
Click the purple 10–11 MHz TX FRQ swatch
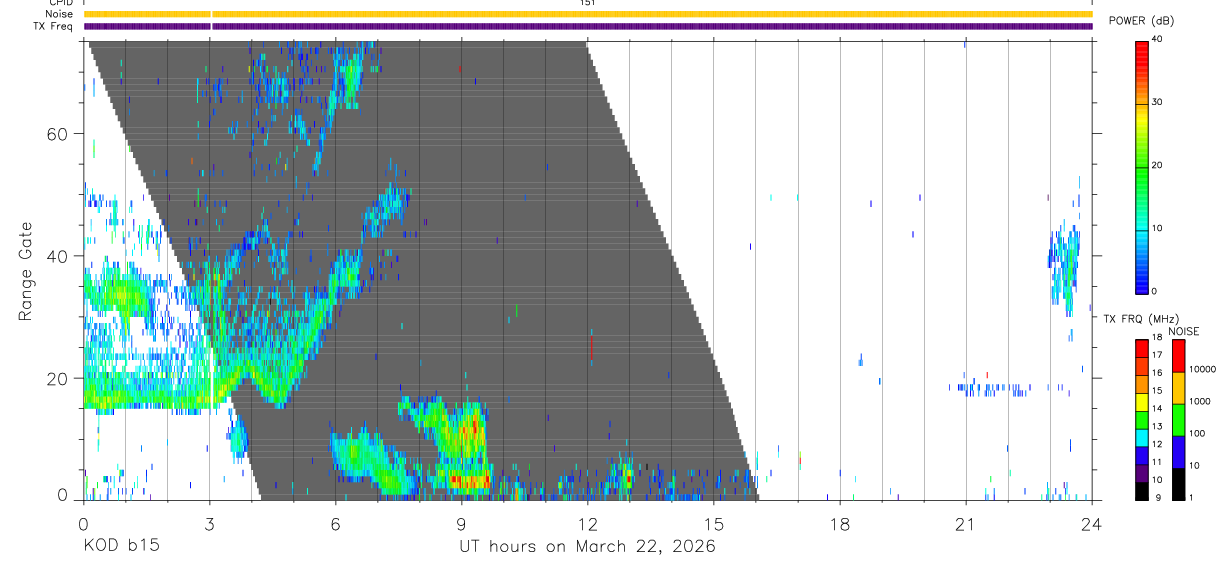1141,473
